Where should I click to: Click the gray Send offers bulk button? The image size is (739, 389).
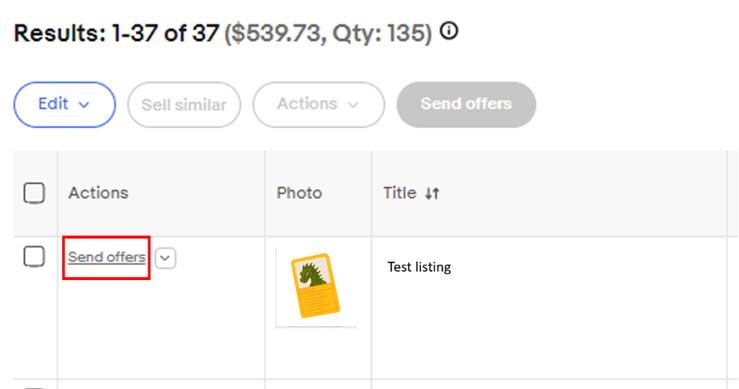point(466,105)
